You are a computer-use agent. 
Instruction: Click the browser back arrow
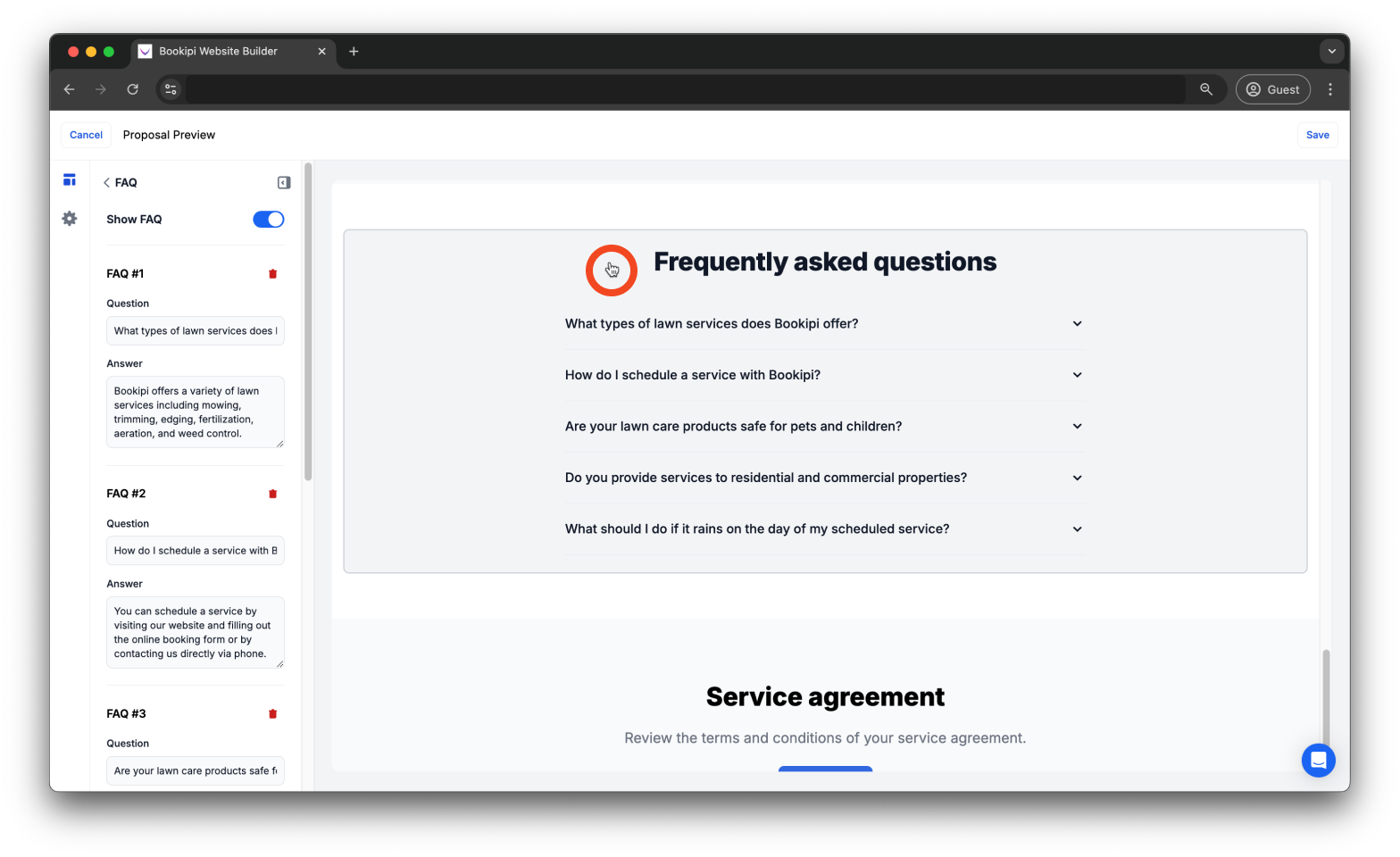(x=70, y=89)
